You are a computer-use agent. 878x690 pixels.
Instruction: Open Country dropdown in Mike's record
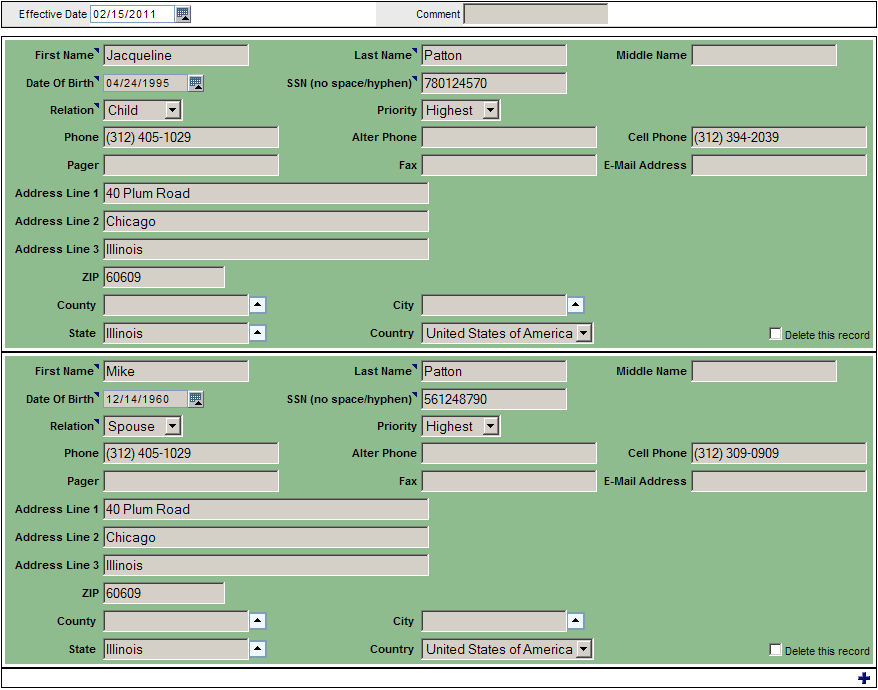(x=507, y=649)
